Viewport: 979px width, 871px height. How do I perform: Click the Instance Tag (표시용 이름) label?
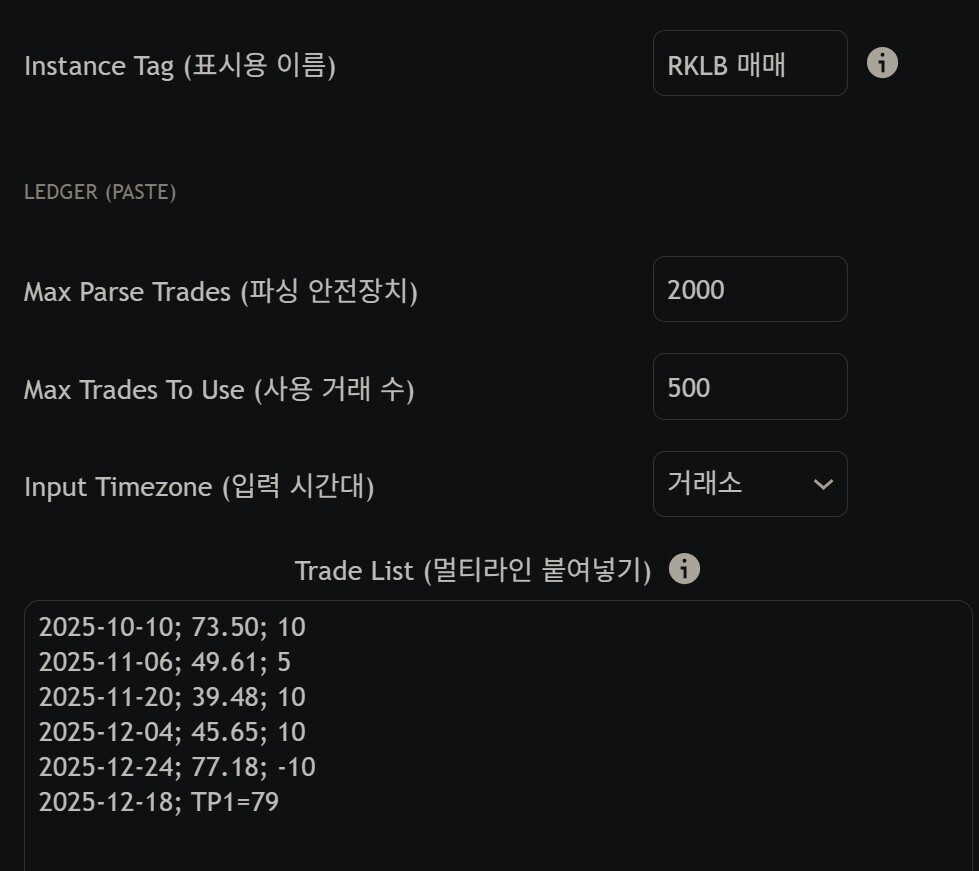pyautogui.click(x=180, y=66)
